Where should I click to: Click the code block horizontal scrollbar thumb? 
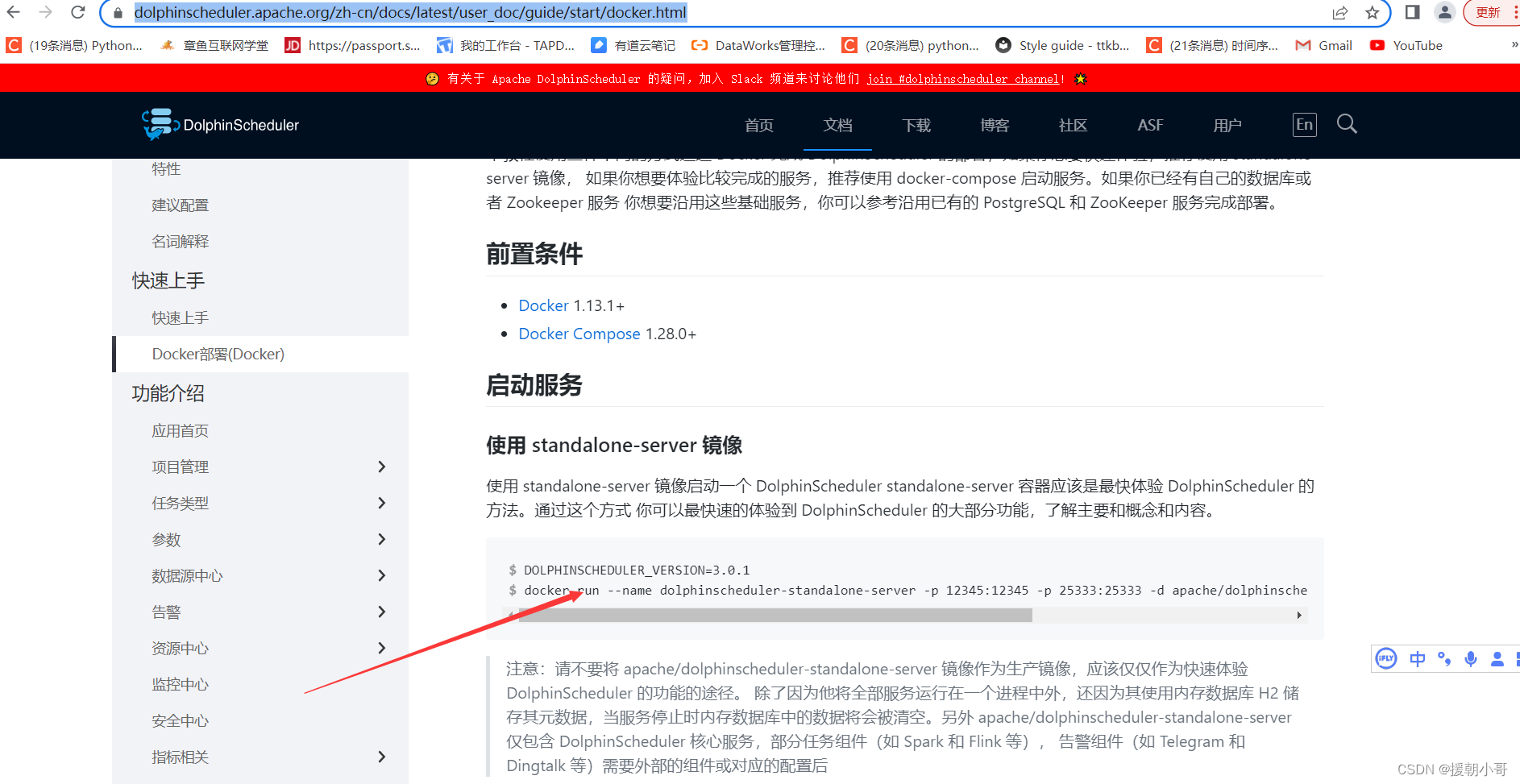(x=775, y=615)
